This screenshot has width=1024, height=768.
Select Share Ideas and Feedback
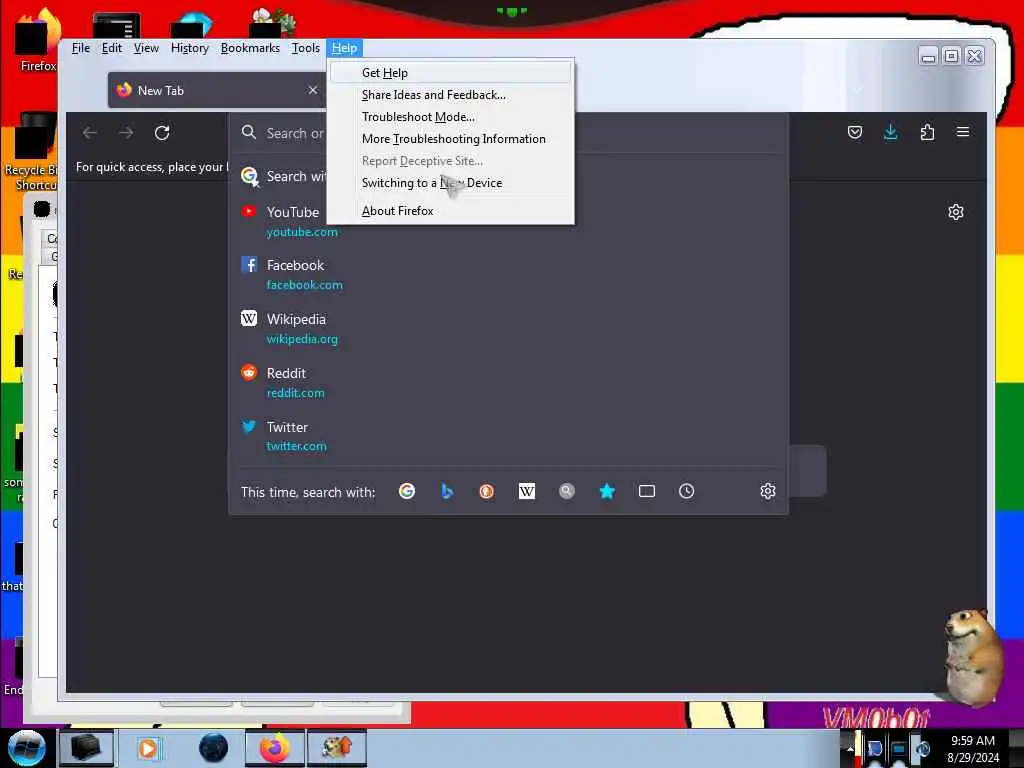(x=451, y=95)
